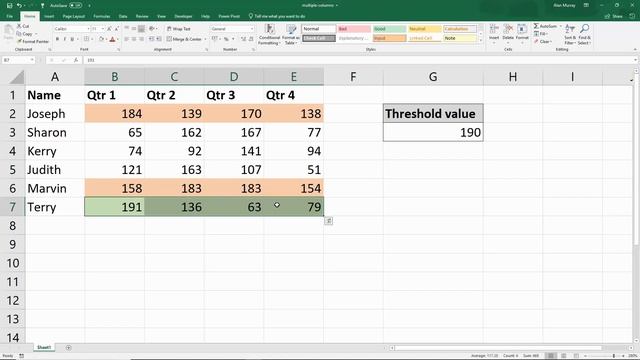Add a new sheet with plus icon
Viewport: 640px width, 360px height.
(68, 348)
